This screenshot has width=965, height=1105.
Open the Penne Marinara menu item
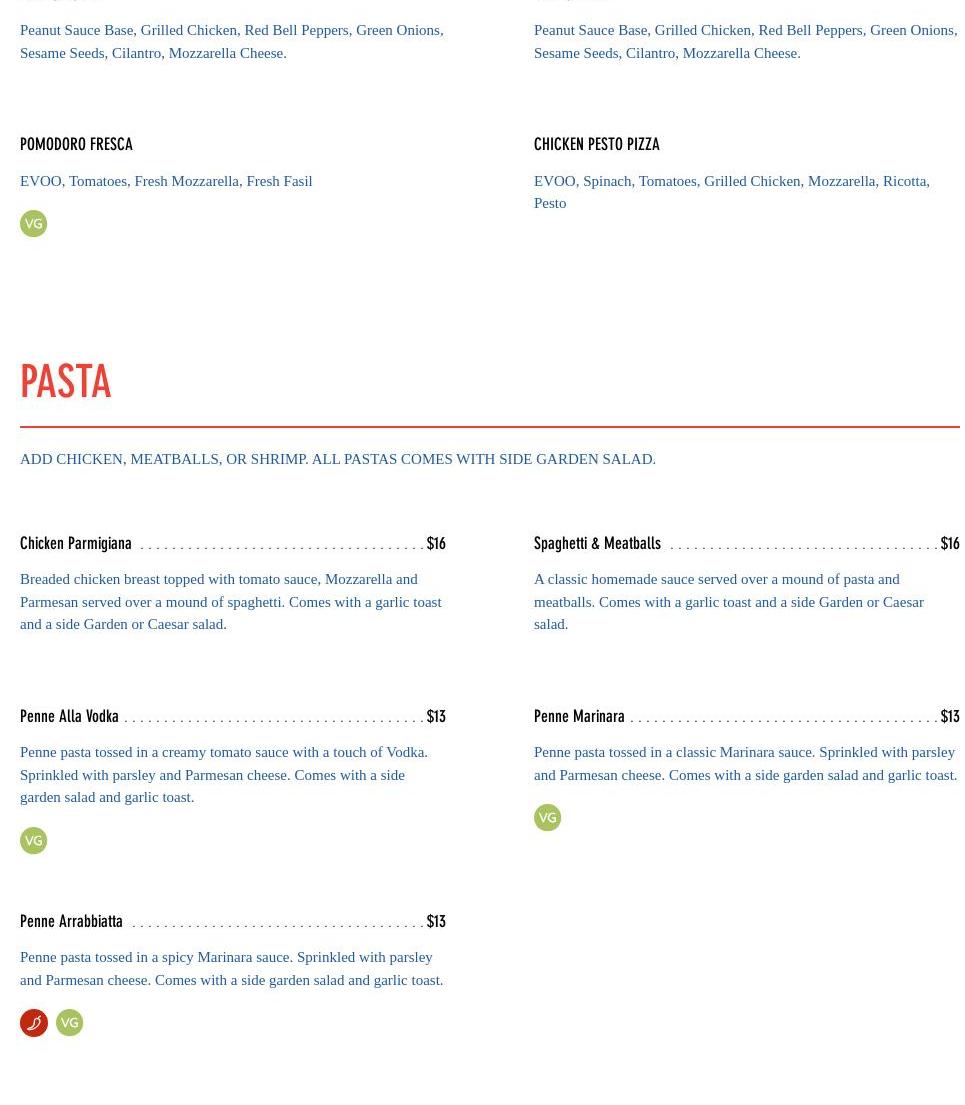(x=579, y=716)
